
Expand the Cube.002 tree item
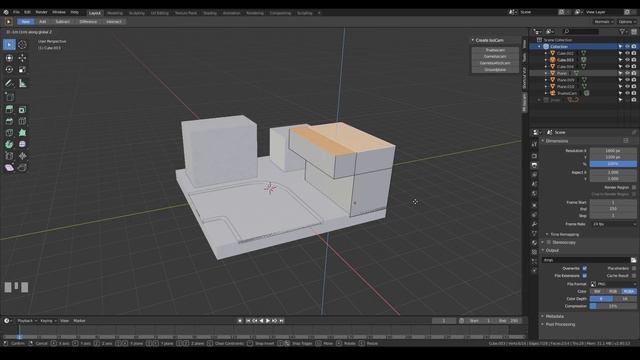[546, 53]
